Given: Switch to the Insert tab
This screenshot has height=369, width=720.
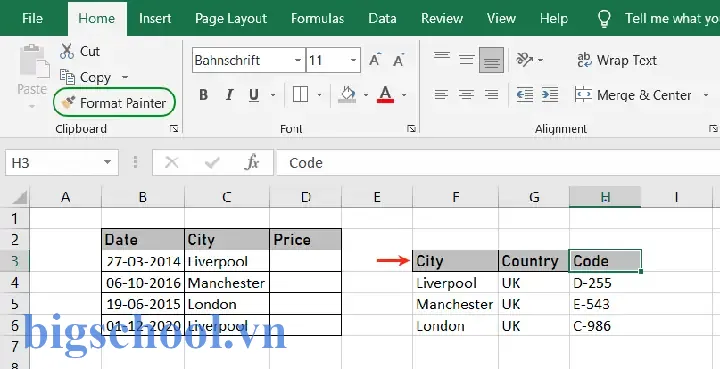Looking at the screenshot, I should [155, 18].
